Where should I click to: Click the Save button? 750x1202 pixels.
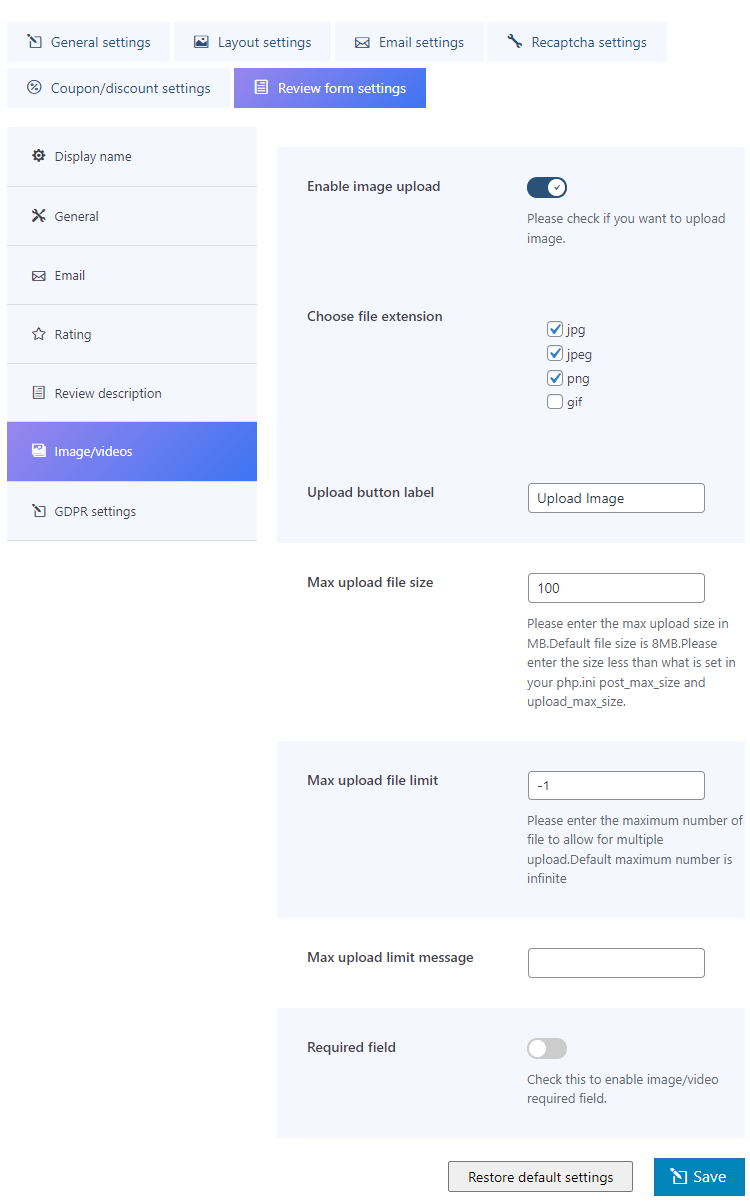(x=699, y=1177)
